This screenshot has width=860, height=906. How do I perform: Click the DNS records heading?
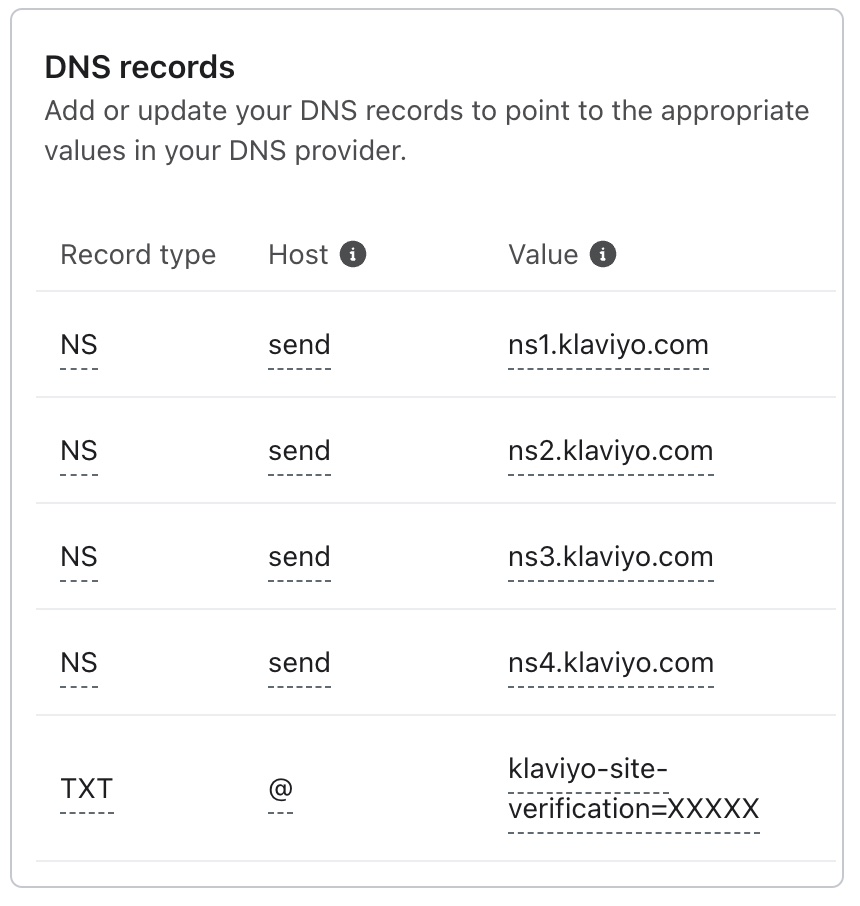[139, 66]
